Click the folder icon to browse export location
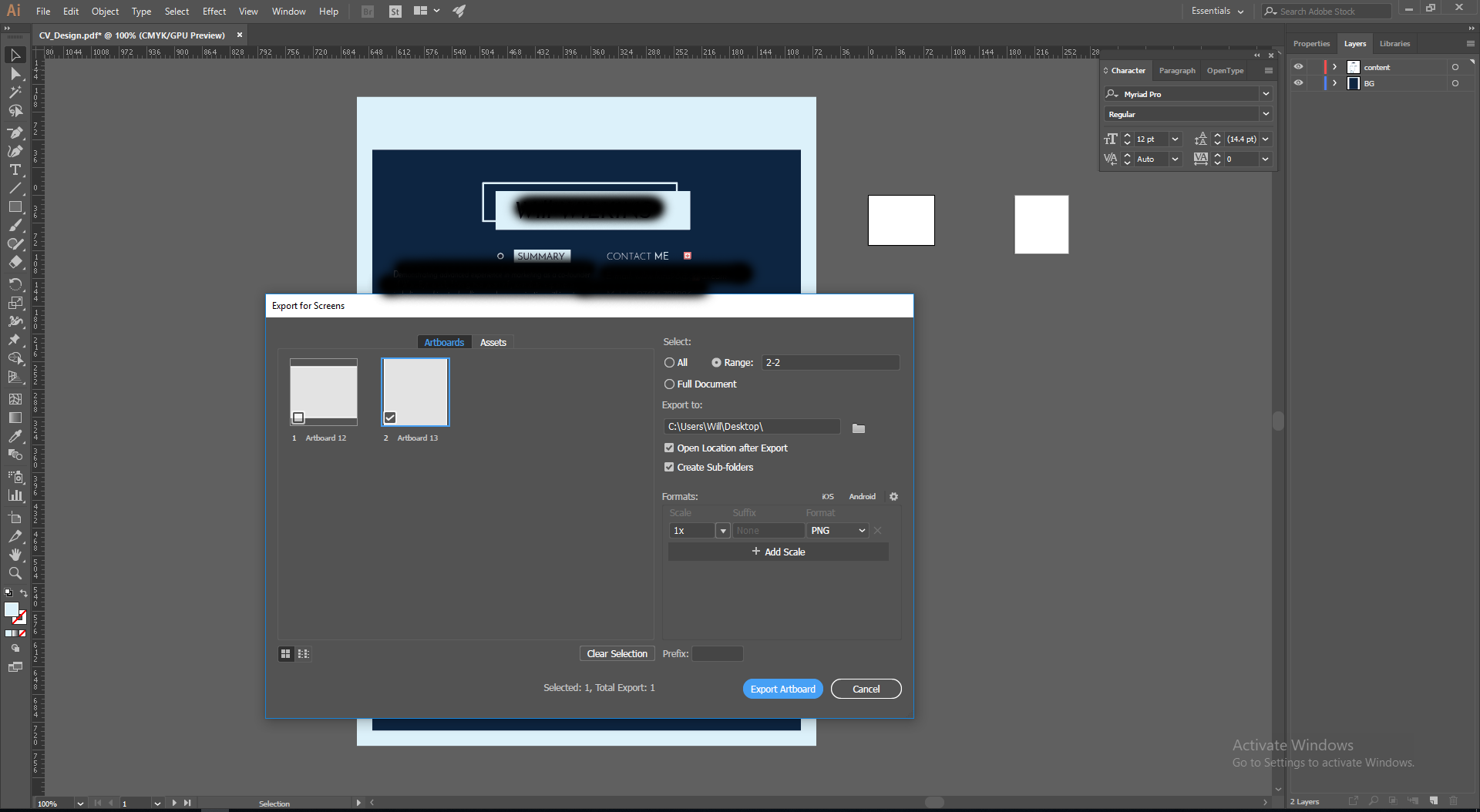Viewport: 1480px width, 812px height. click(858, 428)
